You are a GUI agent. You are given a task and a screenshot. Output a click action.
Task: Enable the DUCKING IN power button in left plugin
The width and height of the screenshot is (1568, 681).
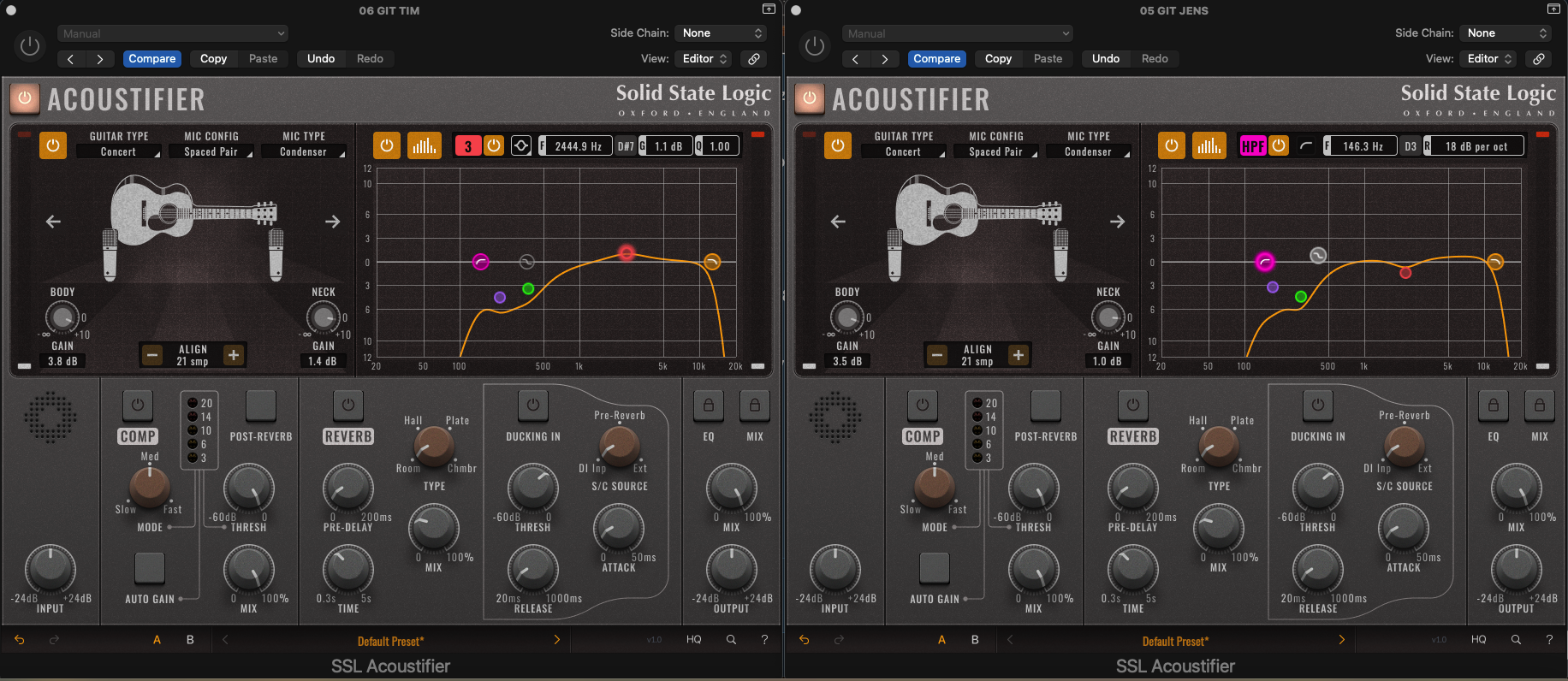(x=532, y=404)
